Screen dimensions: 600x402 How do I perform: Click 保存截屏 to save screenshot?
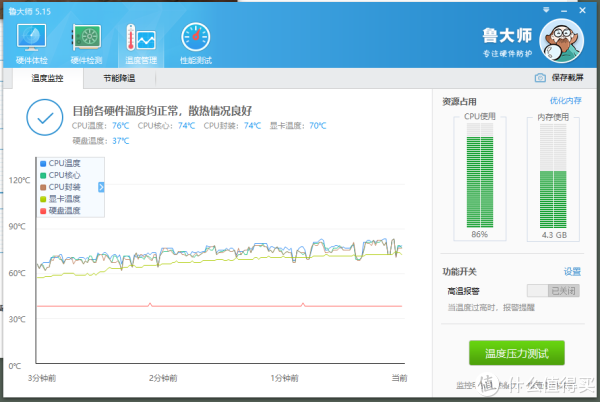567,78
